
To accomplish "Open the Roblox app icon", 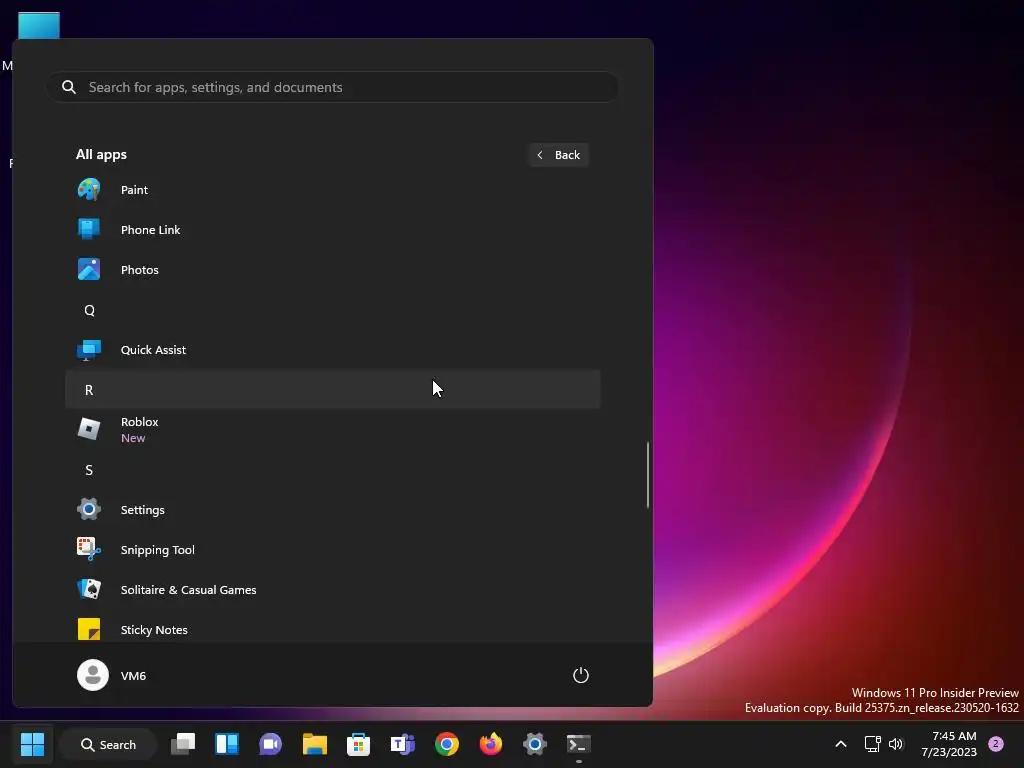I will click(x=89, y=429).
